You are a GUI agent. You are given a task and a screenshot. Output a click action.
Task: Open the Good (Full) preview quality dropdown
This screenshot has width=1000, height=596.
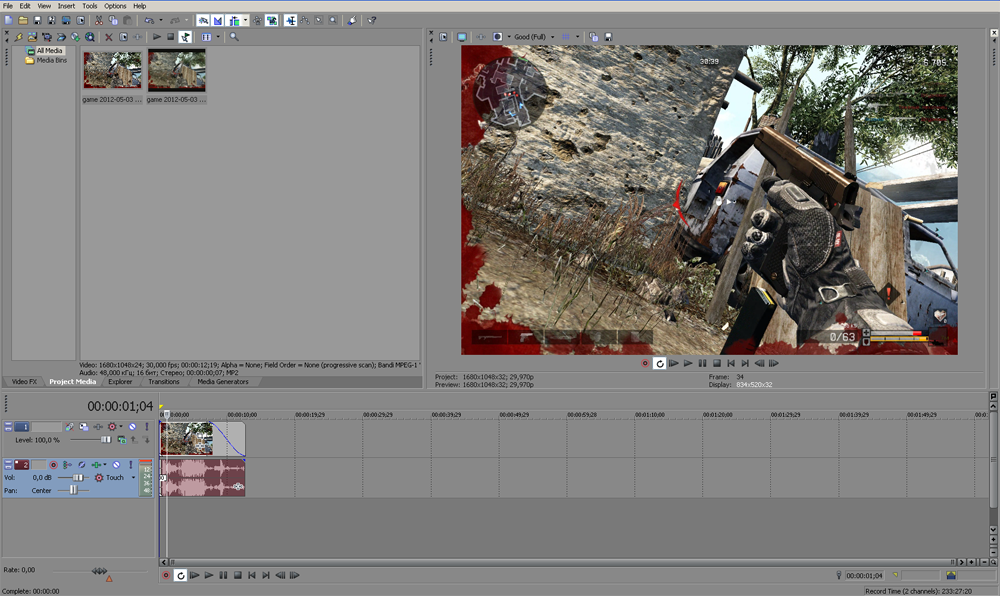click(x=532, y=37)
